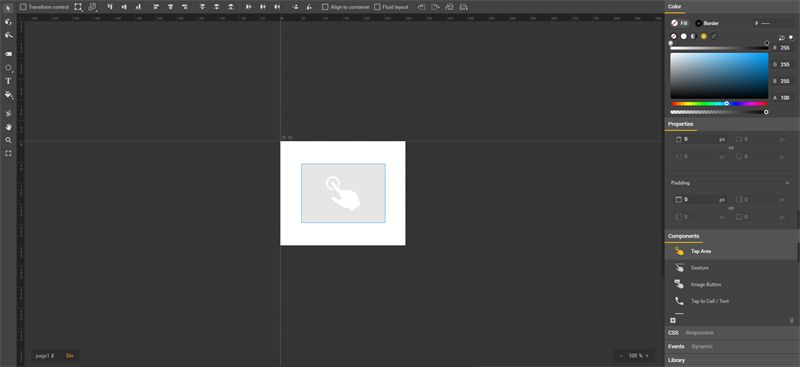The width and height of the screenshot is (800, 367).
Task: Select the Text tool
Action: click(x=8, y=81)
